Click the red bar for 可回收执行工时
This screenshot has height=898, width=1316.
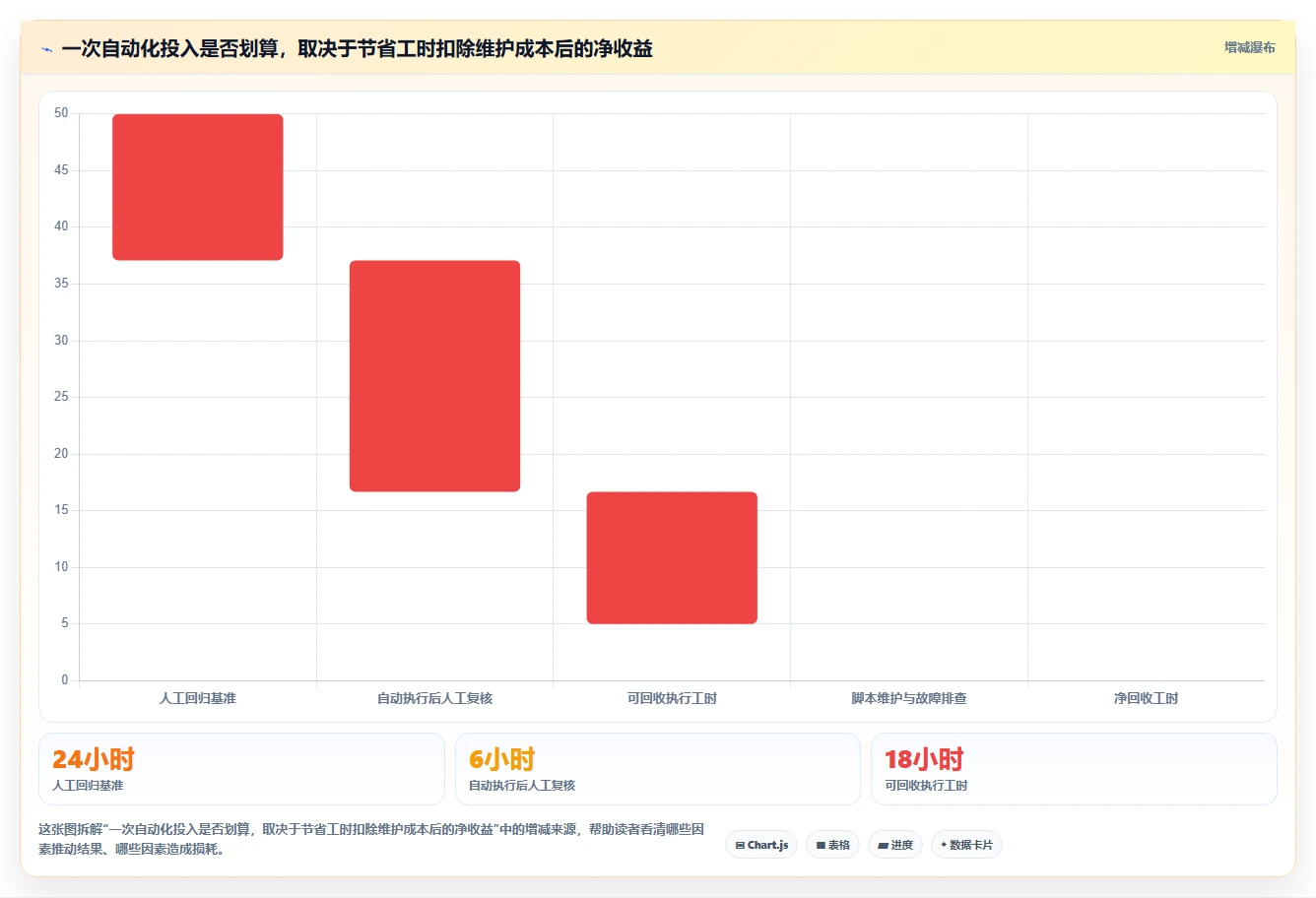[672, 558]
